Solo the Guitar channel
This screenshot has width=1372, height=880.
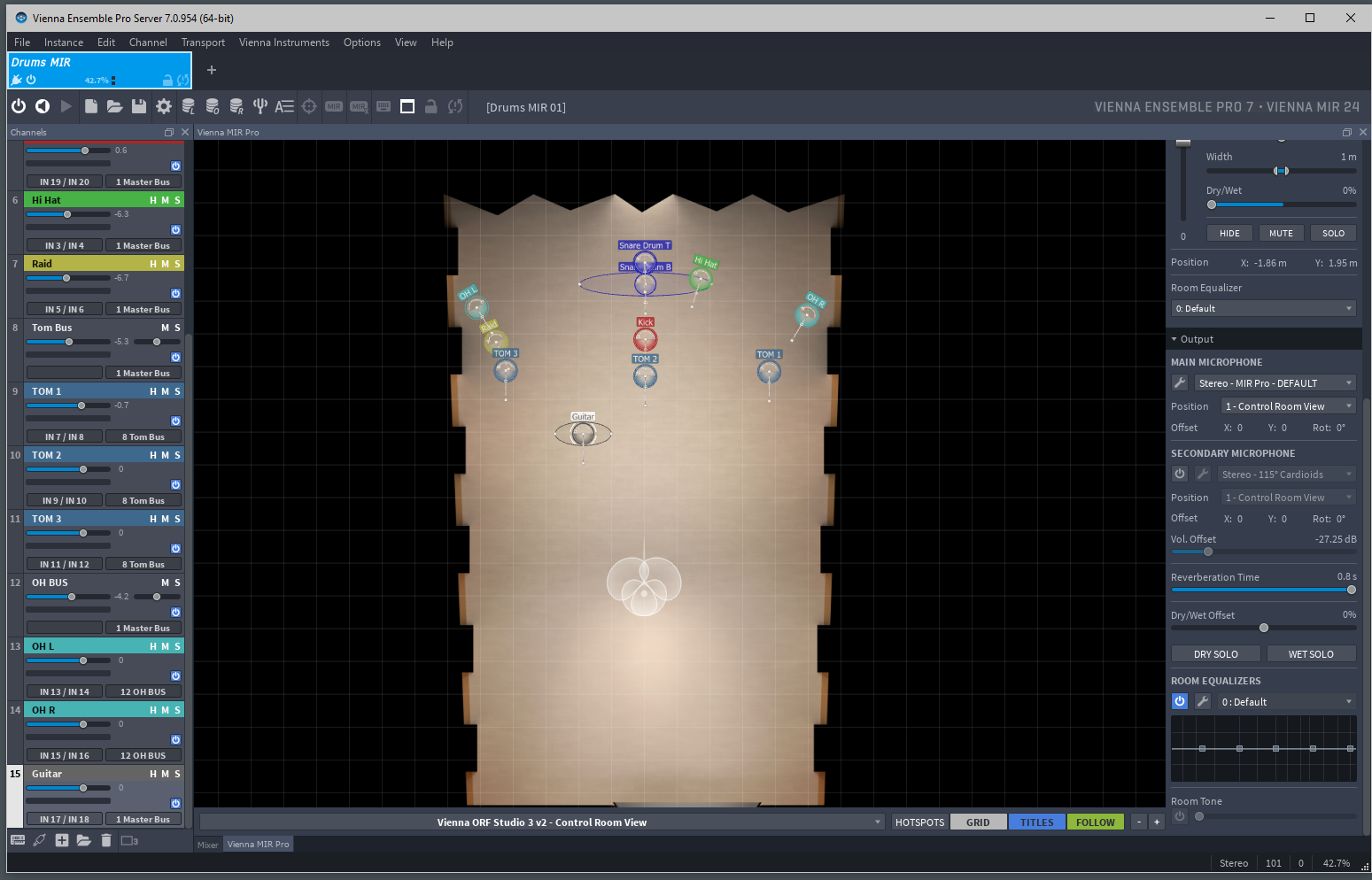pyautogui.click(x=177, y=774)
